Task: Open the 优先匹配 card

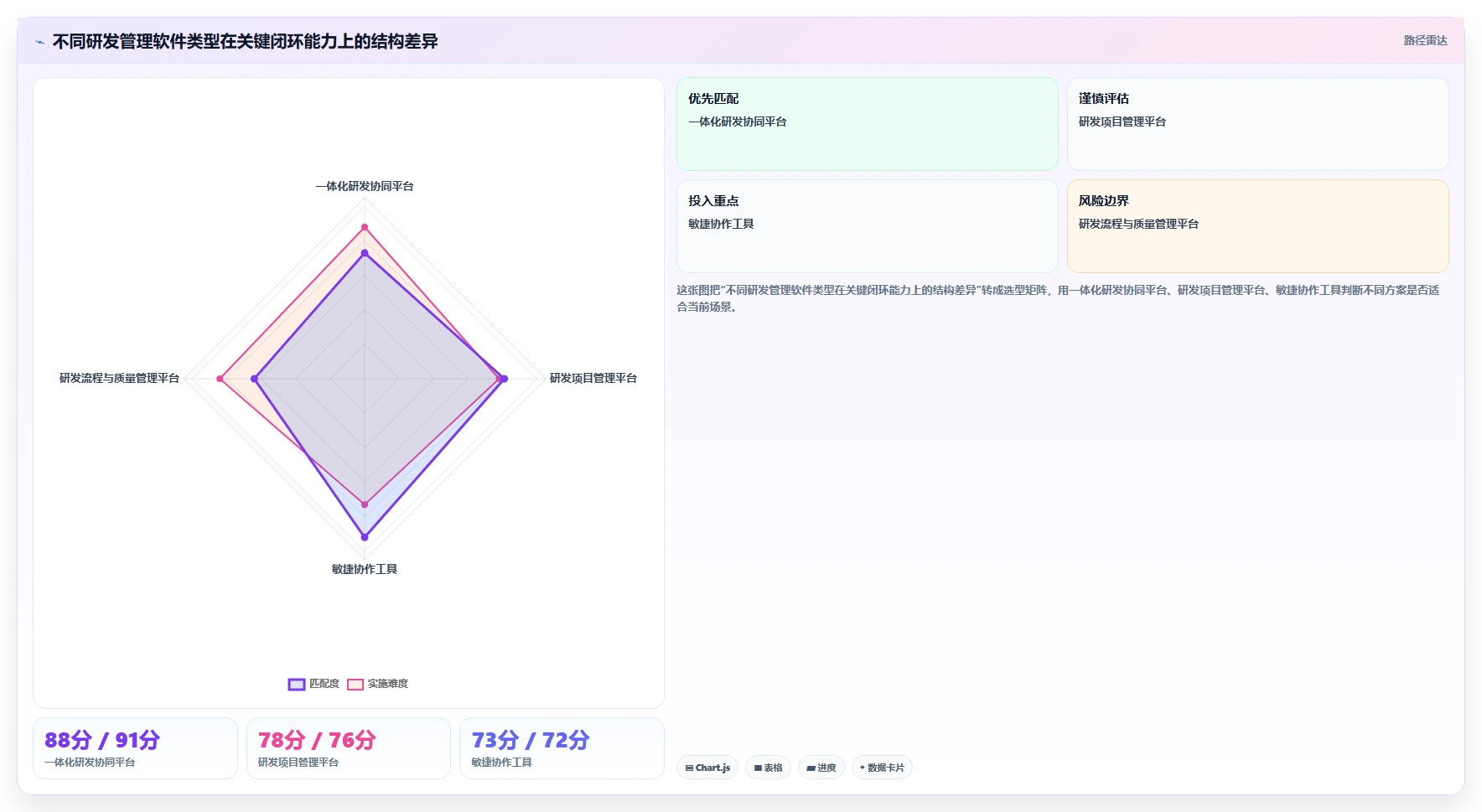Action: click(x=868, y=124)
